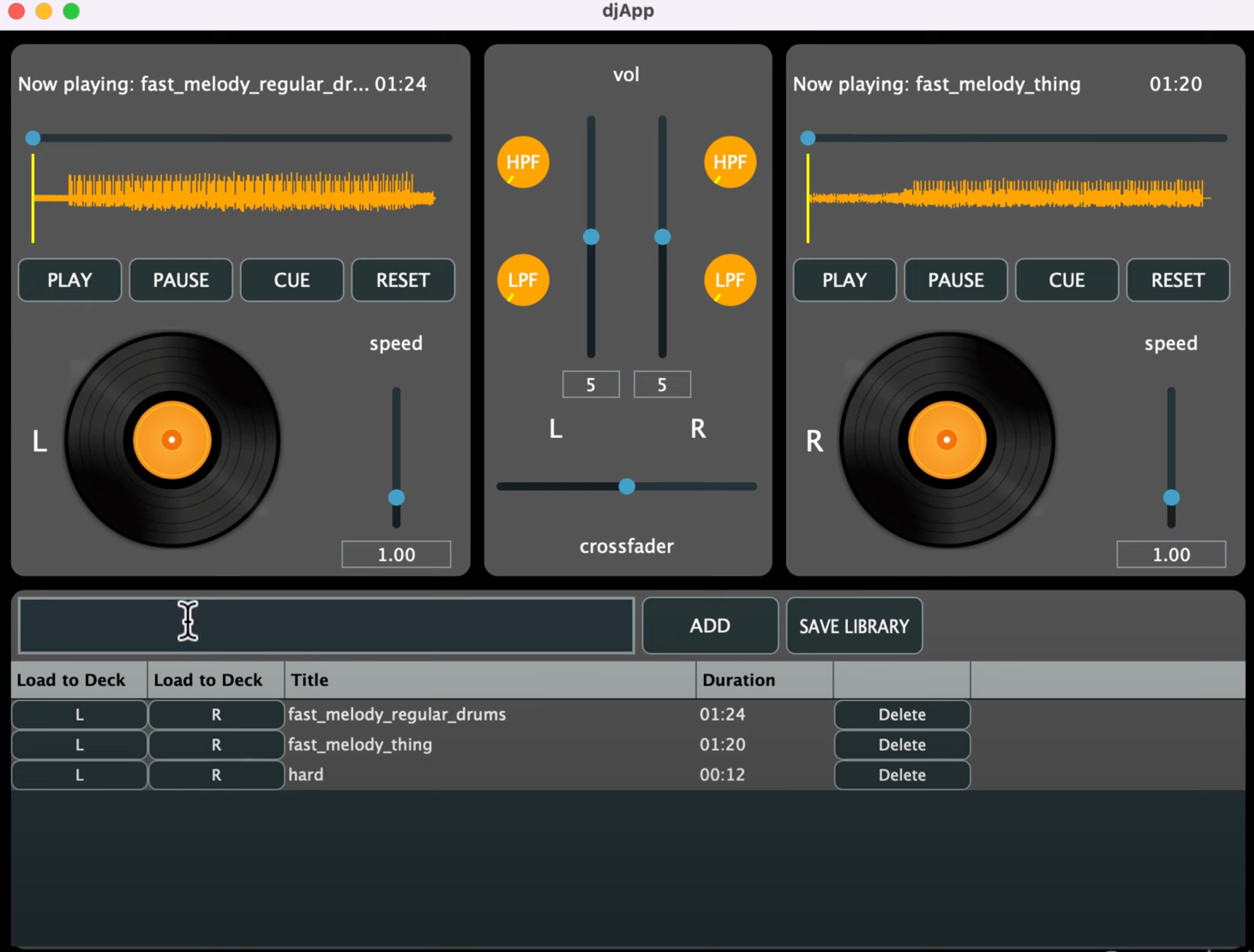Click the right deck vinyl record
This screenshot has width=1254, height=952.
point(947,440)
